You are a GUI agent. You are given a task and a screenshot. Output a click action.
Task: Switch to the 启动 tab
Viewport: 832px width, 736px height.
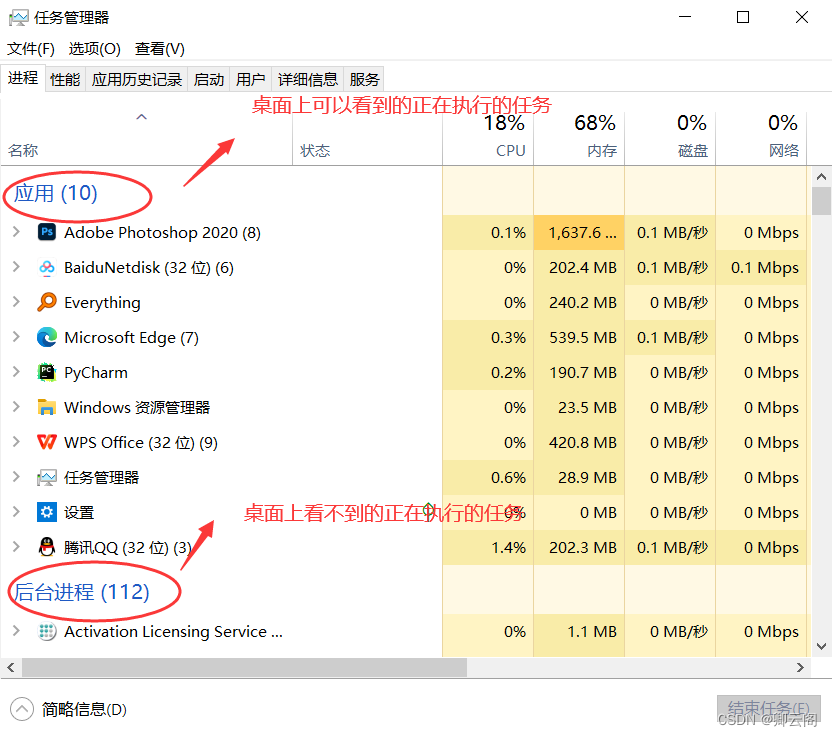[209, 80]
